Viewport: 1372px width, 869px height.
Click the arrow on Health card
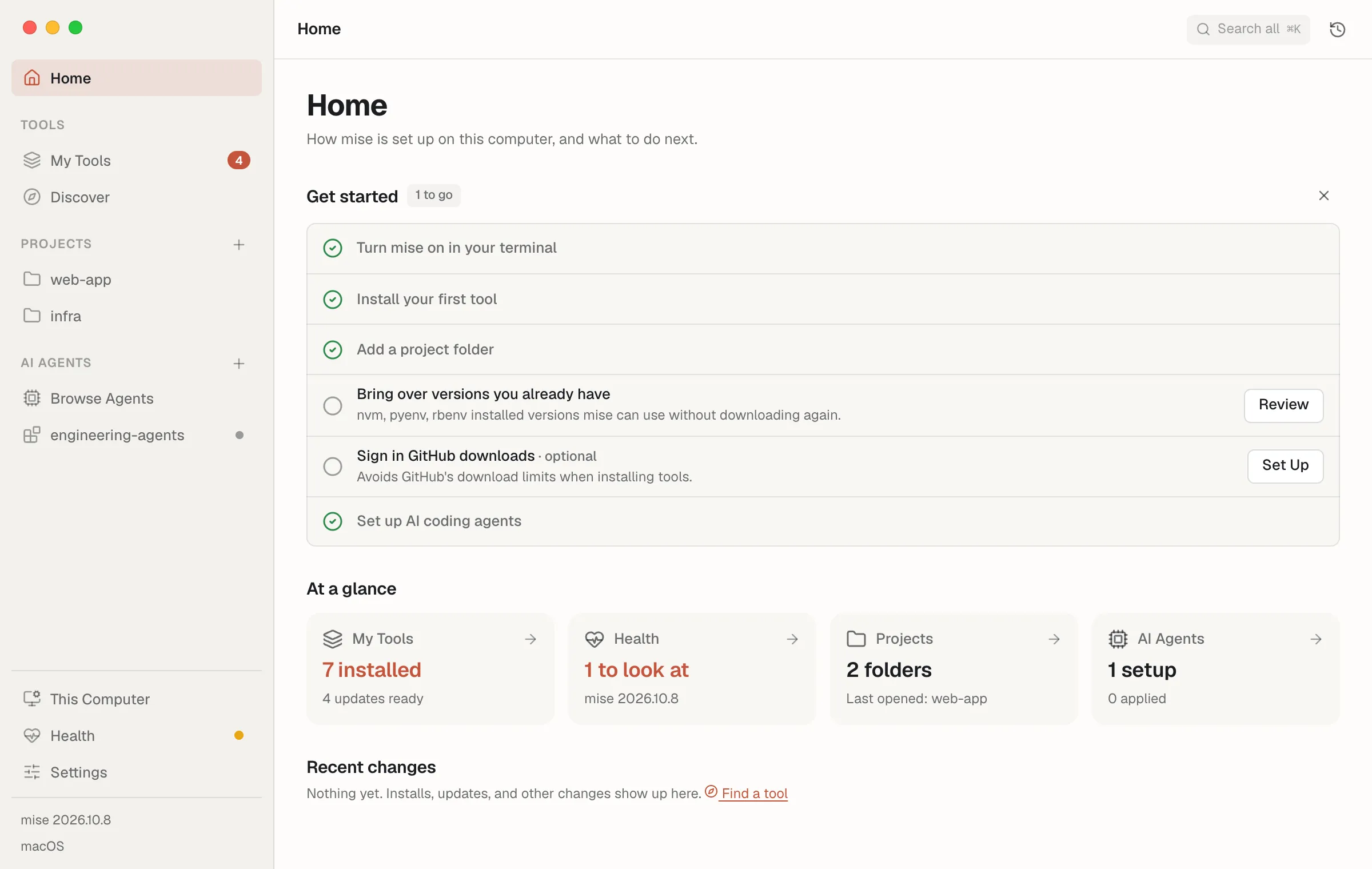click(x=792, y=639)
